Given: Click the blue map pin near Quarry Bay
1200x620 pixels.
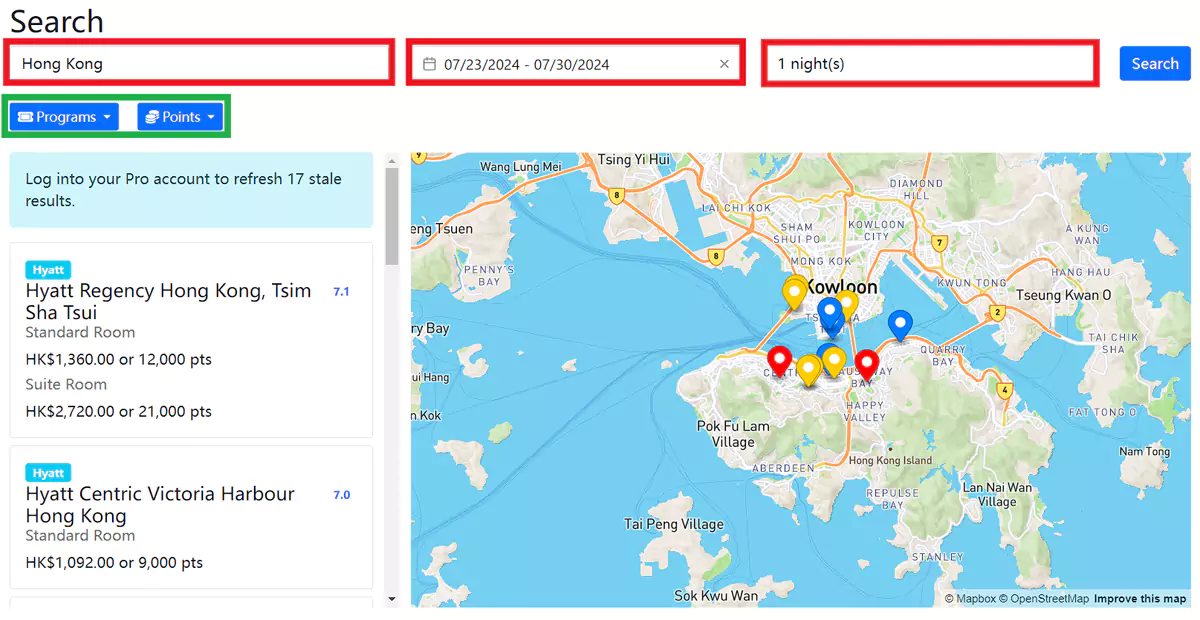Looking at the screenshot, I should 899,323.
